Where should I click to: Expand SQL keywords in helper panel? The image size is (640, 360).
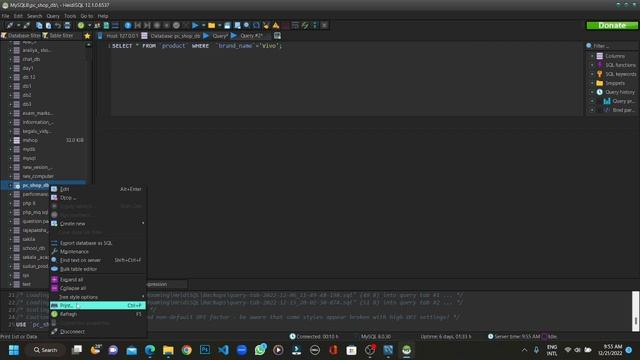(x=592, y=74)
